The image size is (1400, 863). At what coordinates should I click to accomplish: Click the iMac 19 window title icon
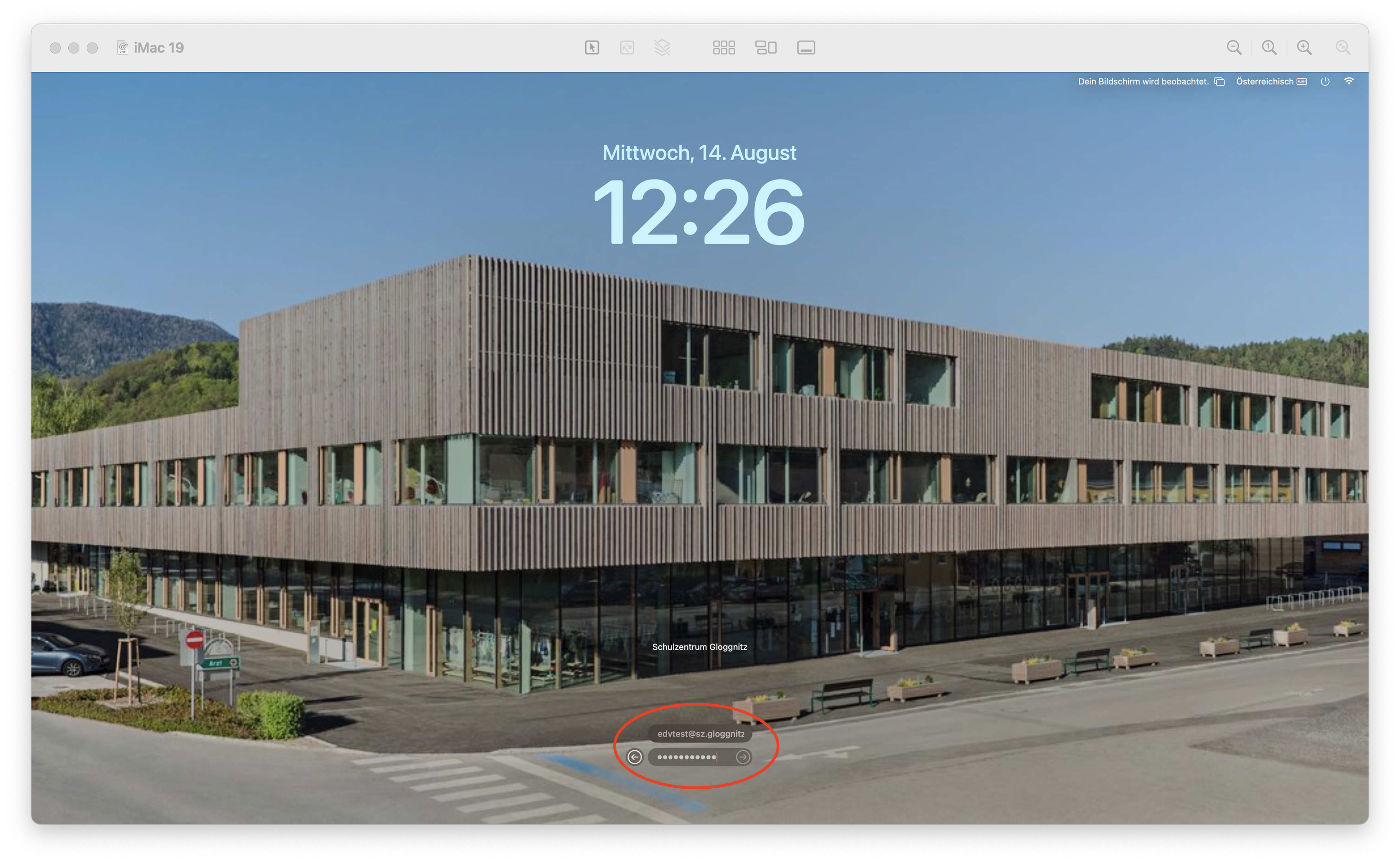coord(122,48)
